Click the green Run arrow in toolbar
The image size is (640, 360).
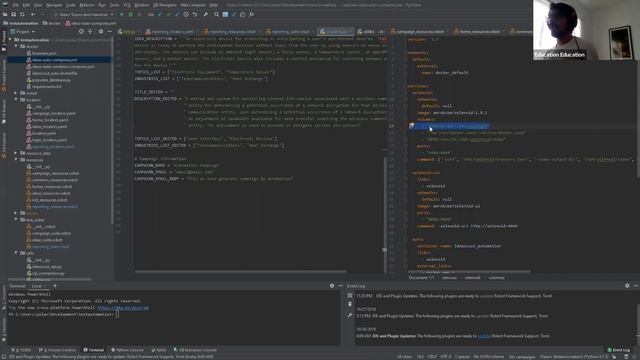coord(122,14)
